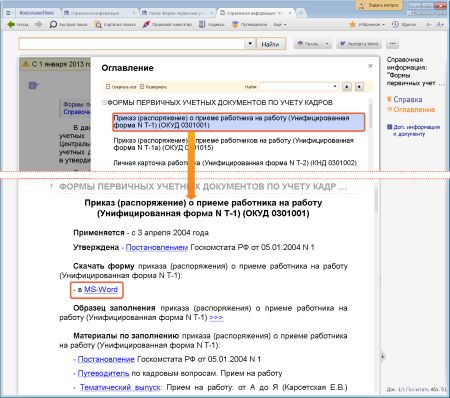Click the Найти field in Оглавление

[x=296, y=87]
